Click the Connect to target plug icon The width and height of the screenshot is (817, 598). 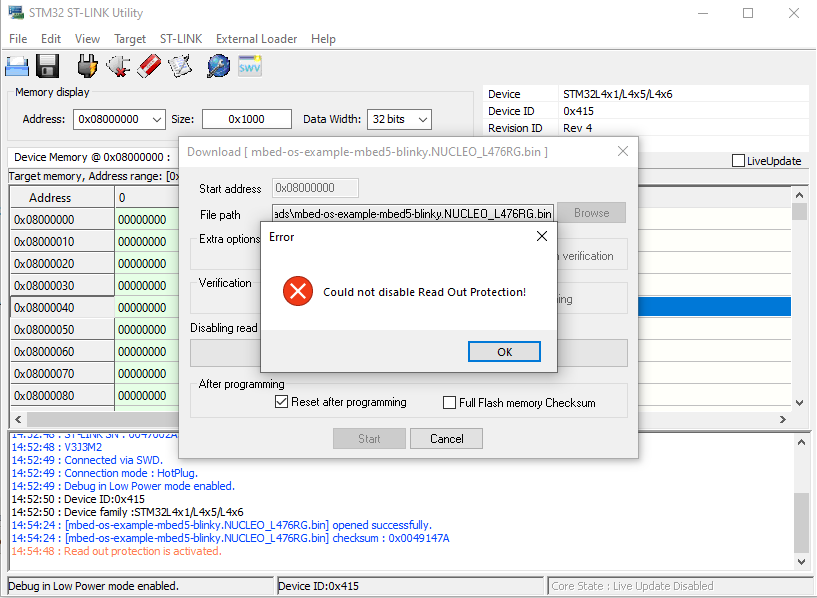[87, 67]
